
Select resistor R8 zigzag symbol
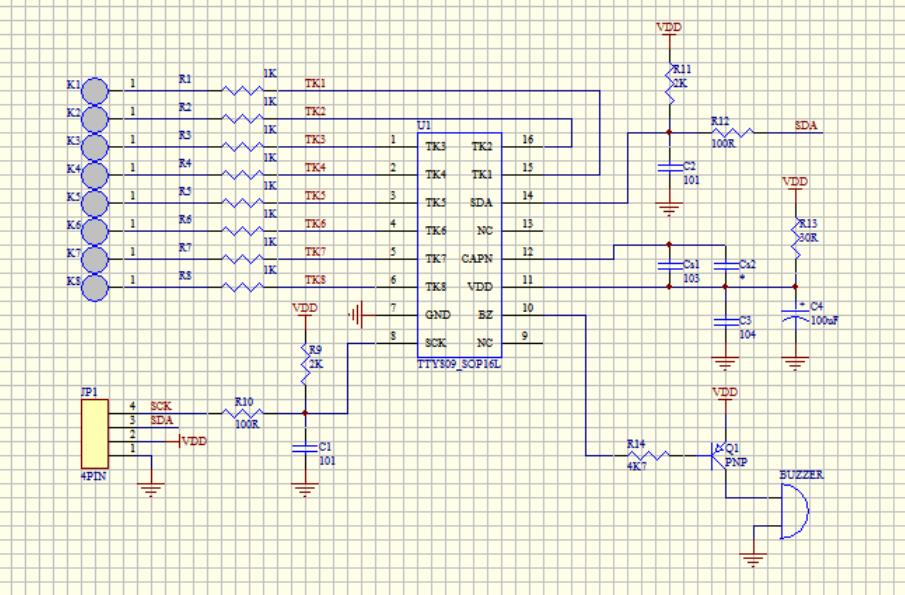(x=243, y=287)
